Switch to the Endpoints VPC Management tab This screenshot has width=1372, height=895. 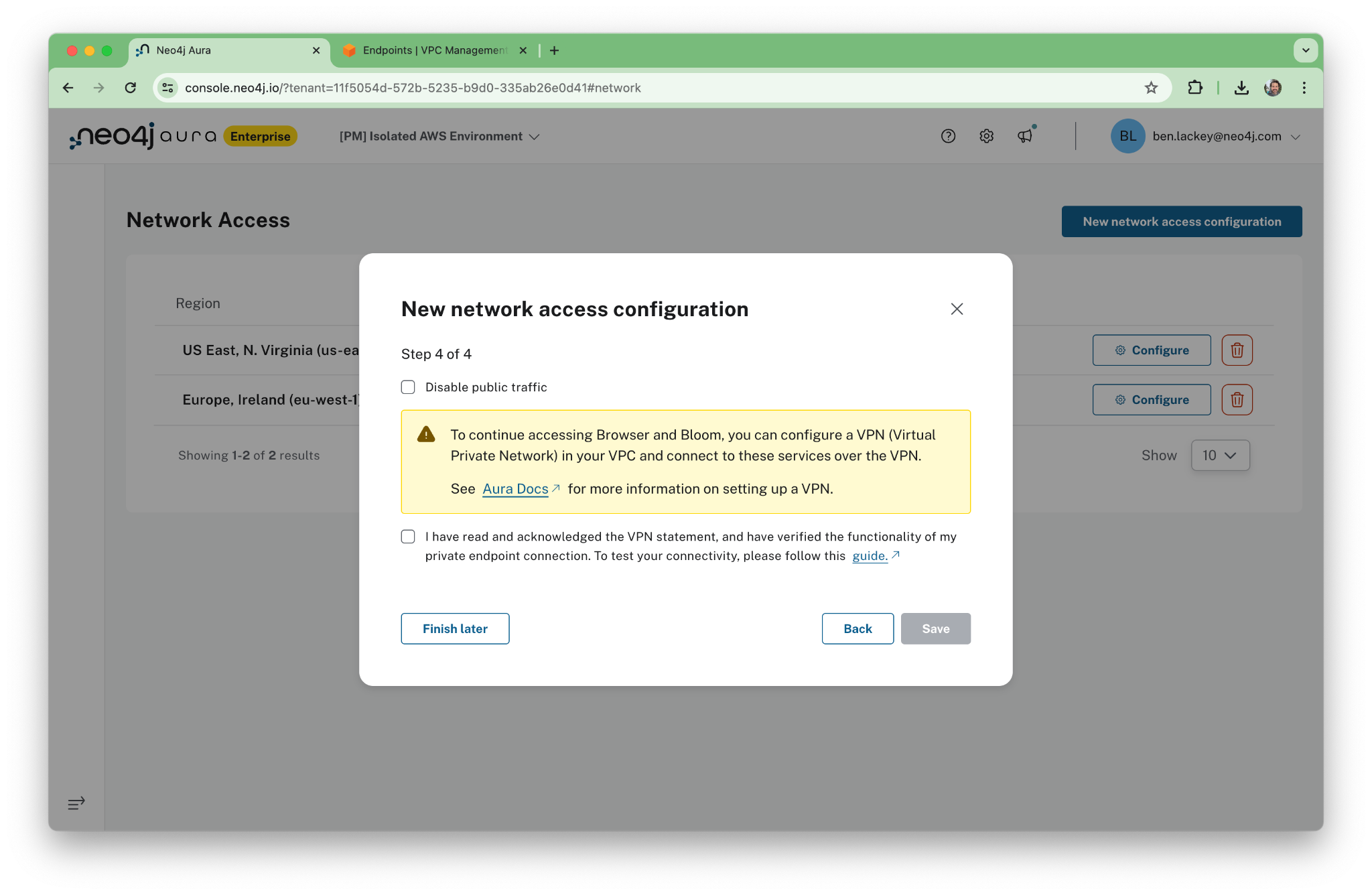(x=434, y=50)
